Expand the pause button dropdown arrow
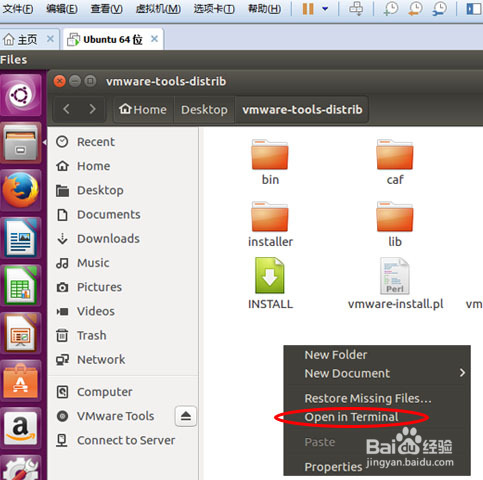 [325, 9]
